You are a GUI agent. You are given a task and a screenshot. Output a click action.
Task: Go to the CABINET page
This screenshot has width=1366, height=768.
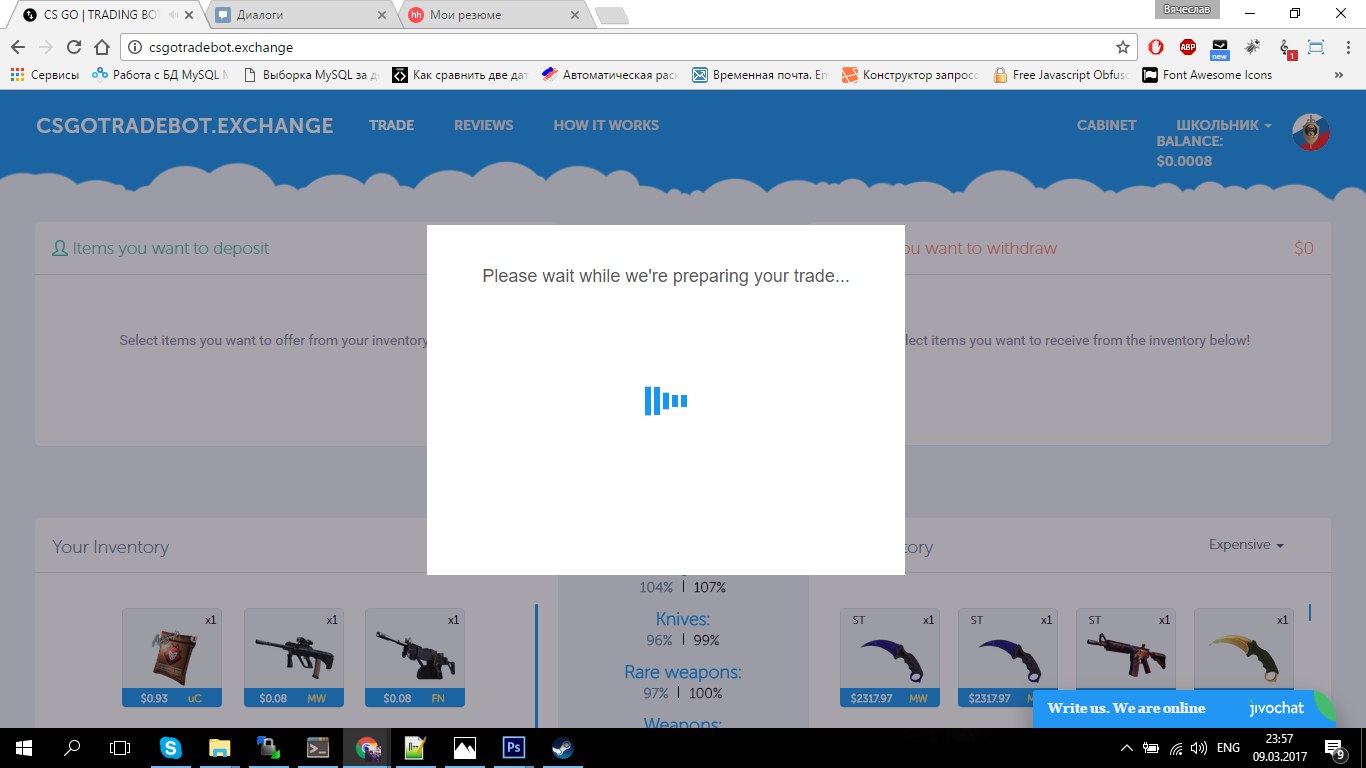[x=1106, y=125]
